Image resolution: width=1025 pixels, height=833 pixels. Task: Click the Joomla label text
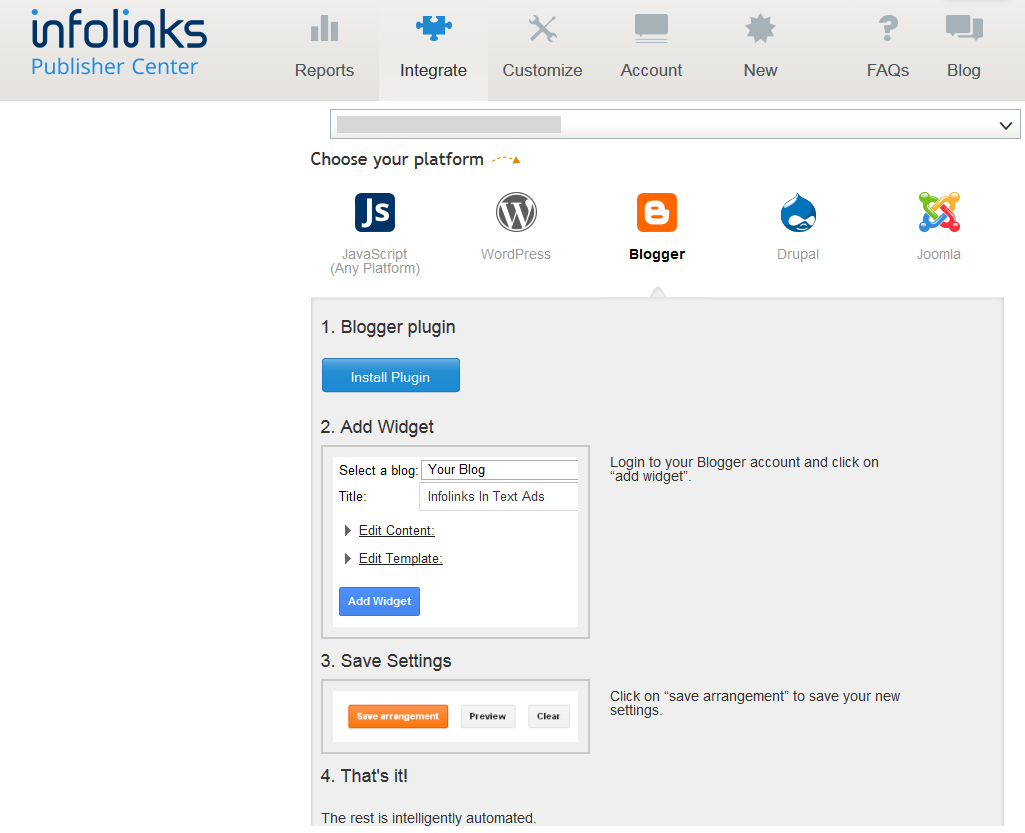coord(939,254)
